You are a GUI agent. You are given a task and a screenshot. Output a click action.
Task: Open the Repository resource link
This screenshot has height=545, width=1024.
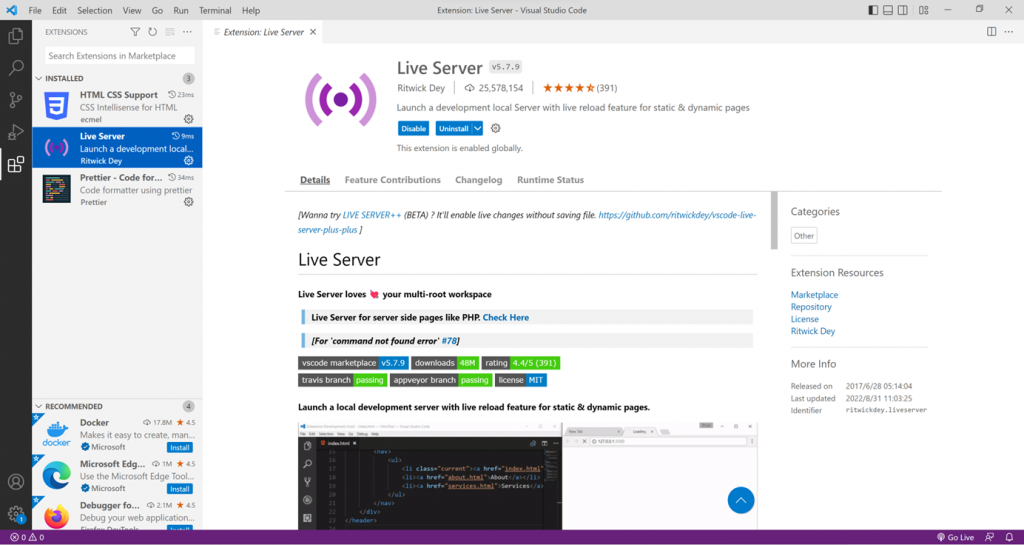point(811,307)
